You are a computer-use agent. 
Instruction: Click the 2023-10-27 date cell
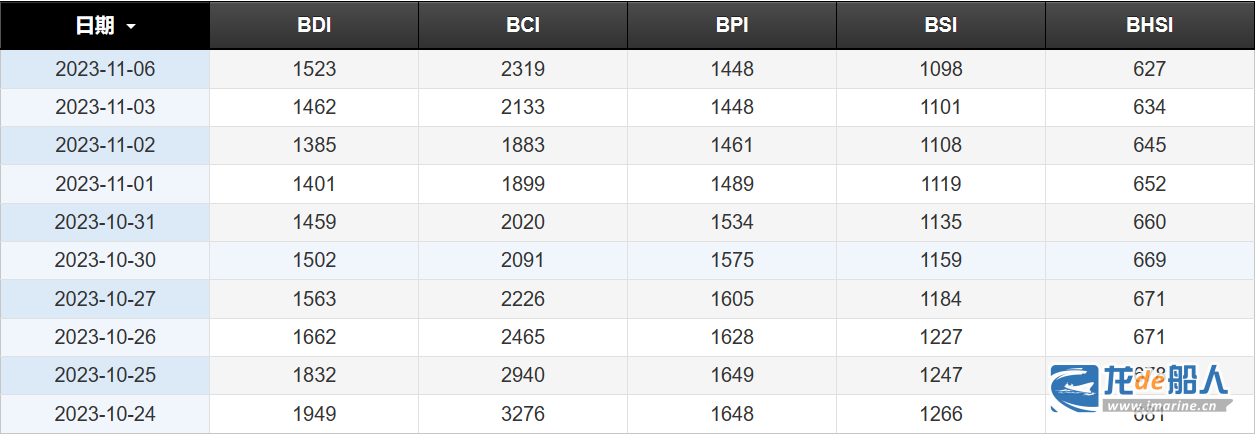pyautogui.click(x=105, y=298)
